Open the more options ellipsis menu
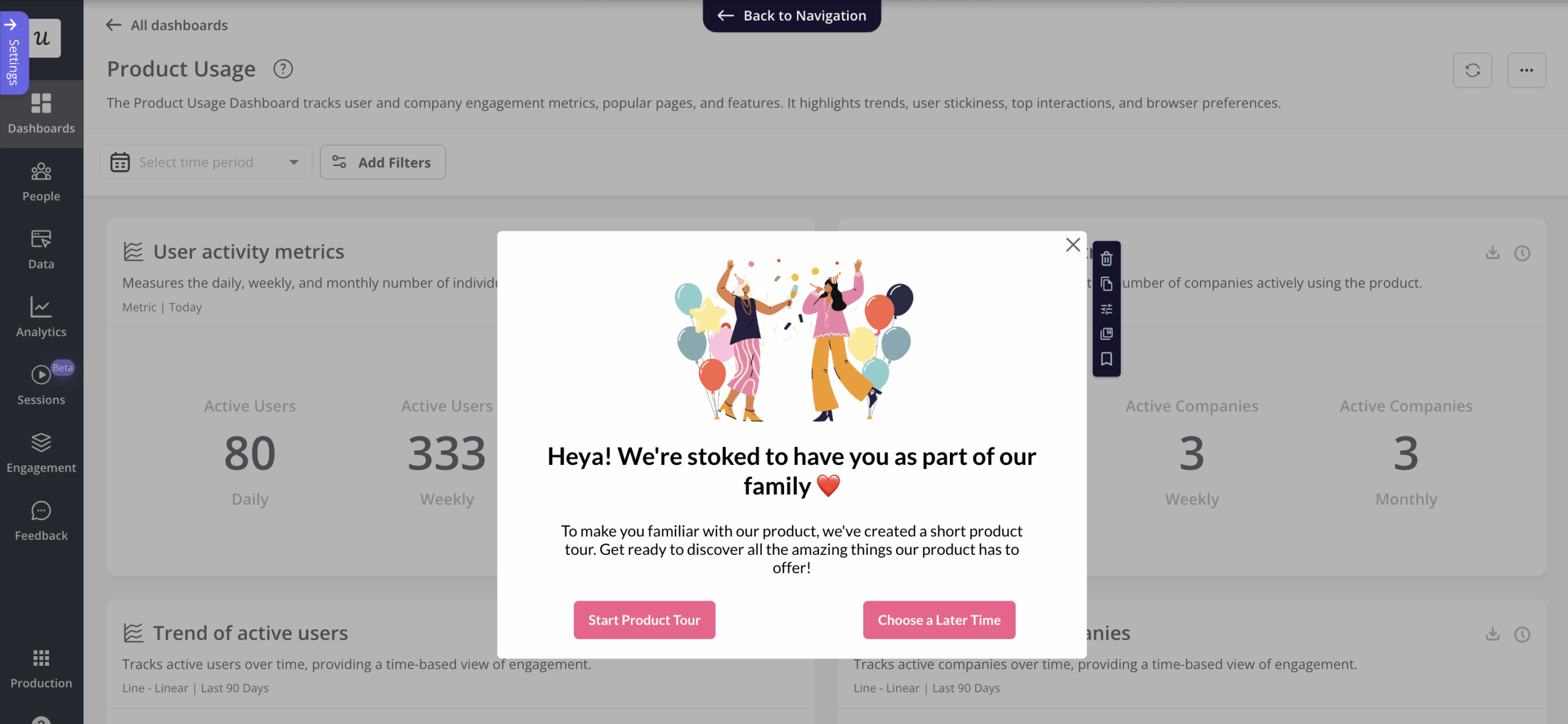1568x724 pixels. tap(1526, 70)
